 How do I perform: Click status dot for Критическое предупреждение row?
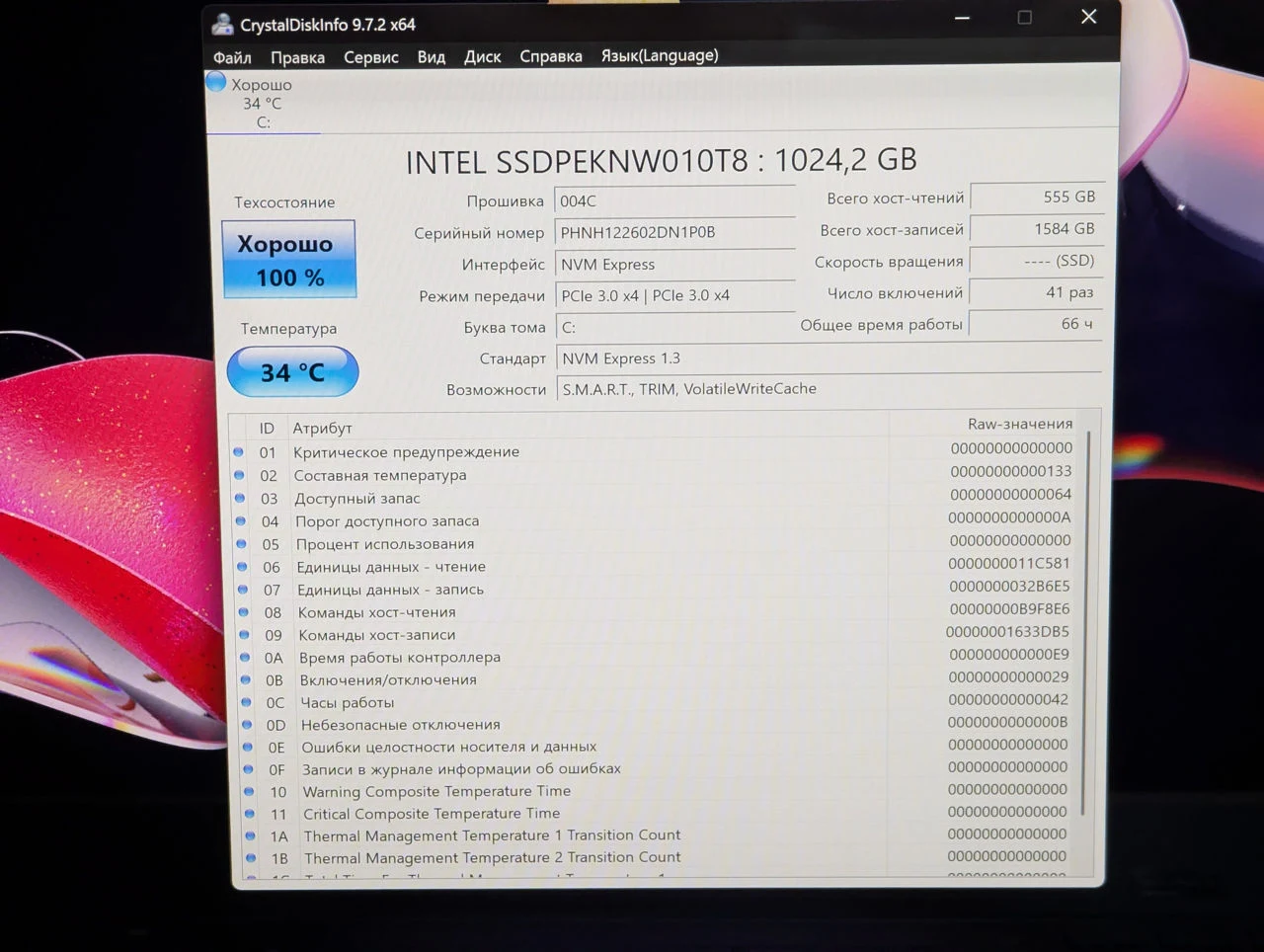coord(238,452)
